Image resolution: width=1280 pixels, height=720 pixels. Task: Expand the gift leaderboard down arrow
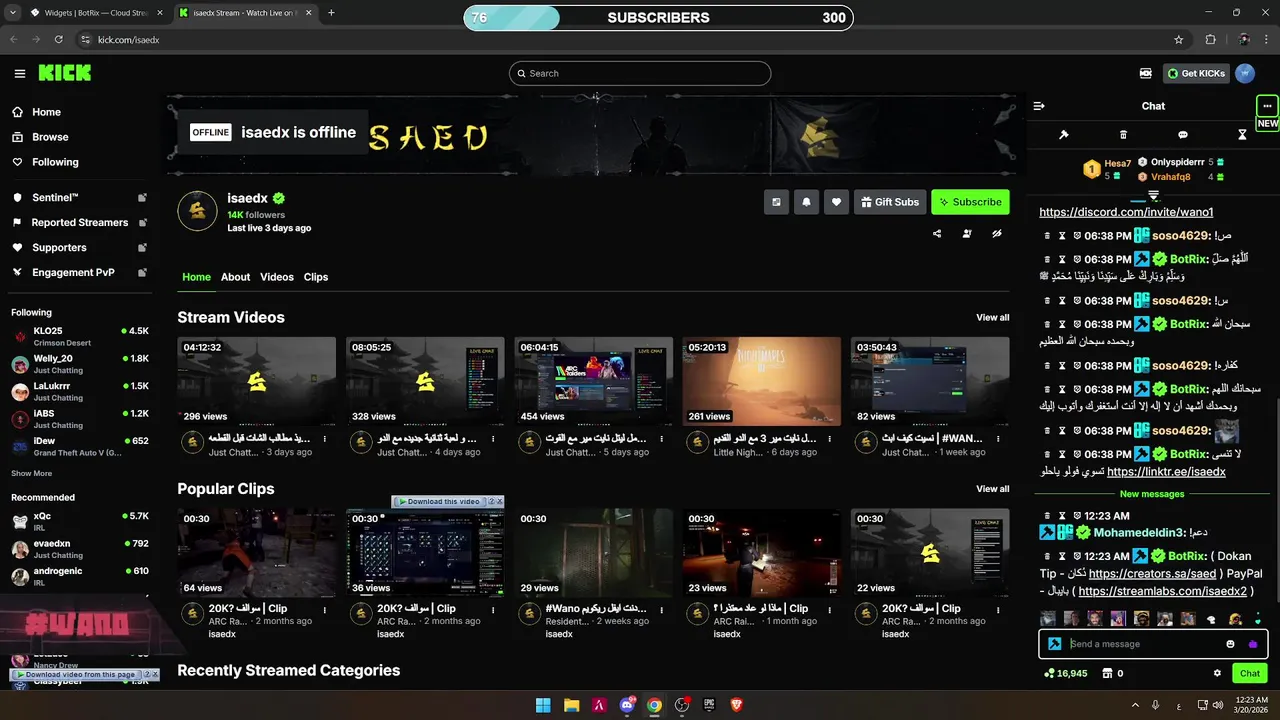click(x=1153, y=196)
